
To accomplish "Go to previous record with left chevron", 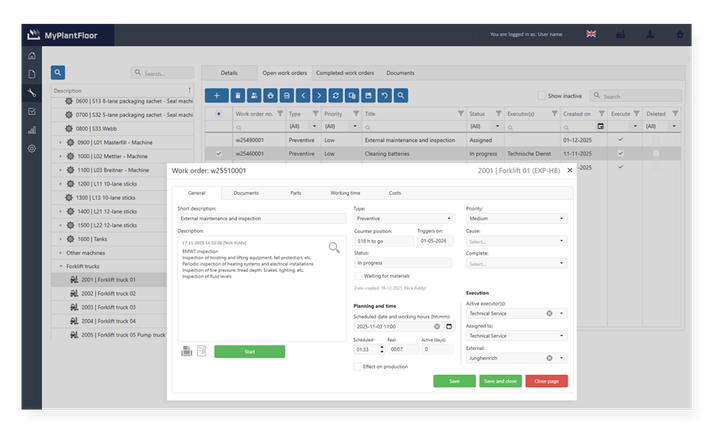I will (x=303, y=95).
